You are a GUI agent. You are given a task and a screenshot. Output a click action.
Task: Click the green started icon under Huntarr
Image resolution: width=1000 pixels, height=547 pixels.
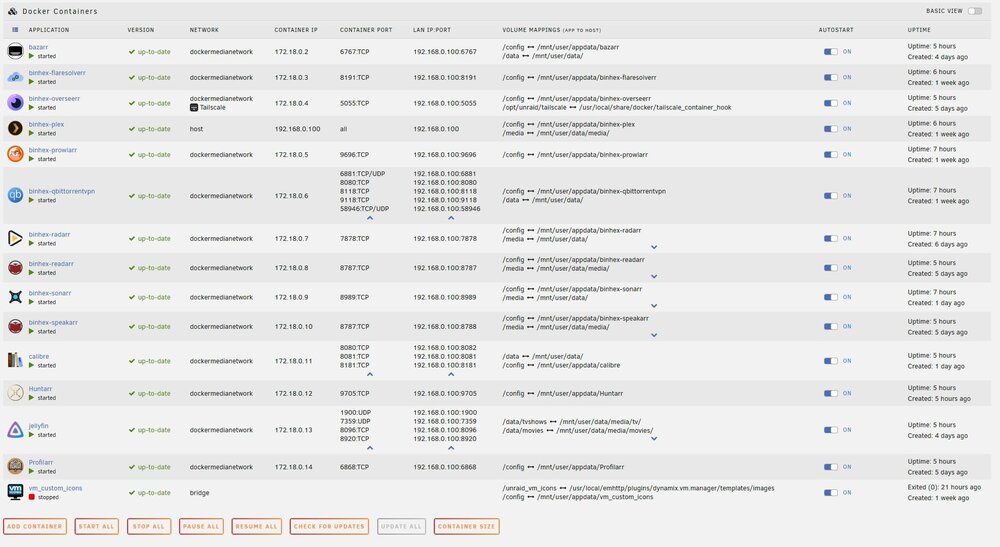[x=31, y=398]
